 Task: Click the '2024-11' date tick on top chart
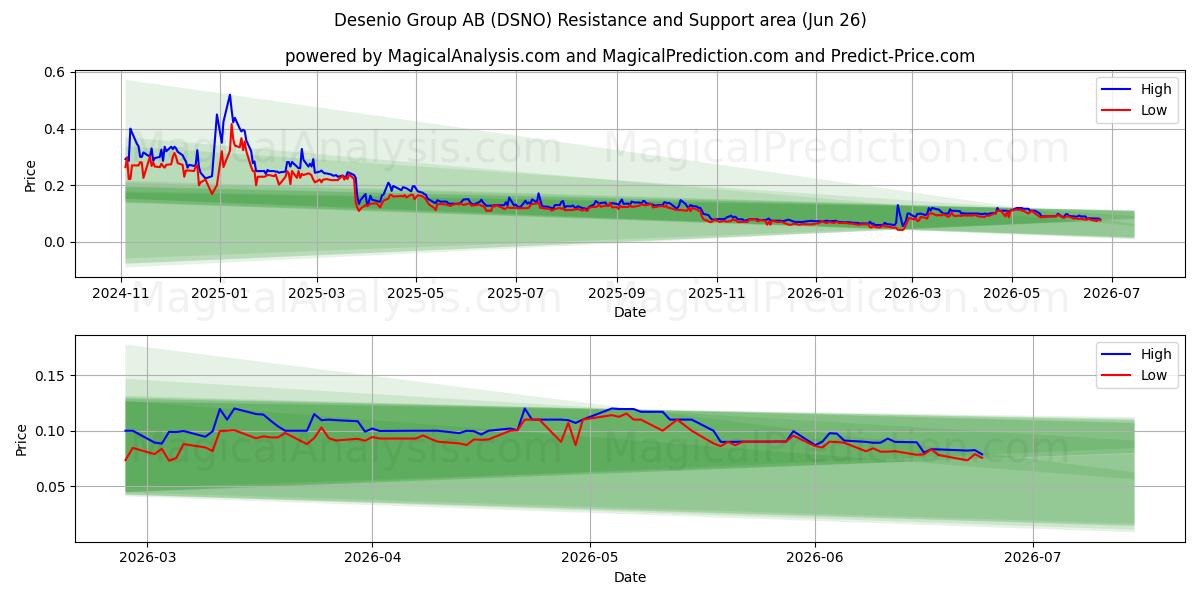121,294
